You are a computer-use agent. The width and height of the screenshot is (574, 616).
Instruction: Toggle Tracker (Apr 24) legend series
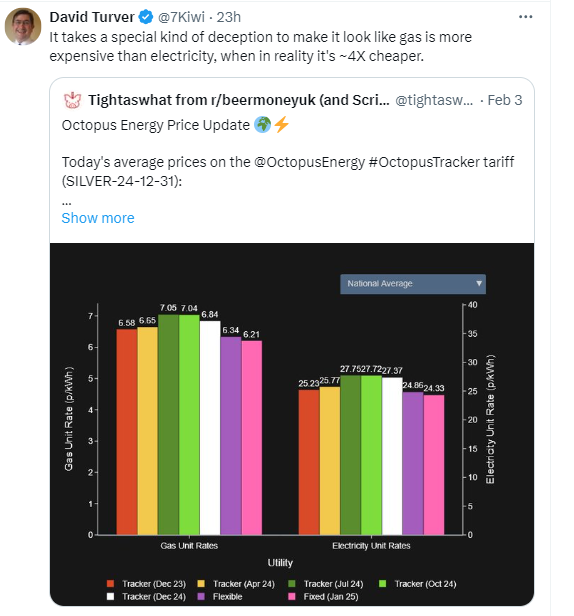pyautogui.click(x=236, y=584)
